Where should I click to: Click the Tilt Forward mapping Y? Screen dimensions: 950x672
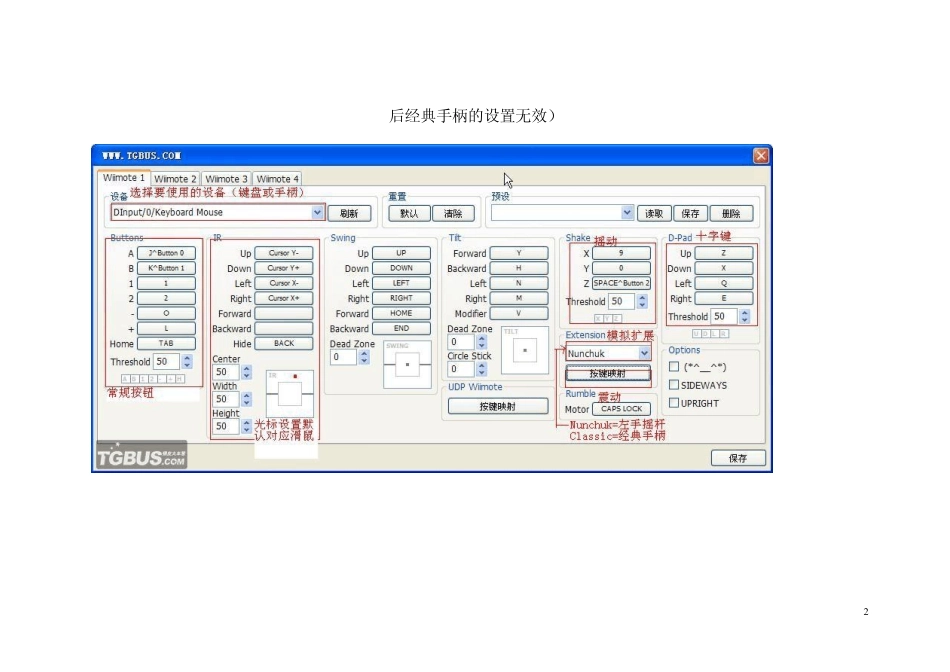519,253
